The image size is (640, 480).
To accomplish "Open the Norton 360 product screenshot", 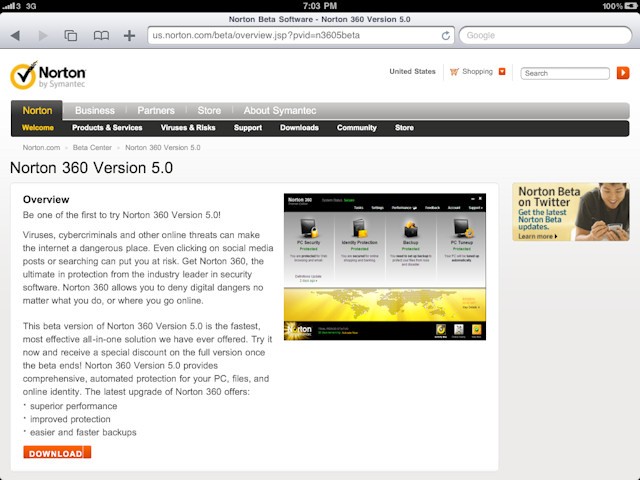I will (x=385, y=267).
